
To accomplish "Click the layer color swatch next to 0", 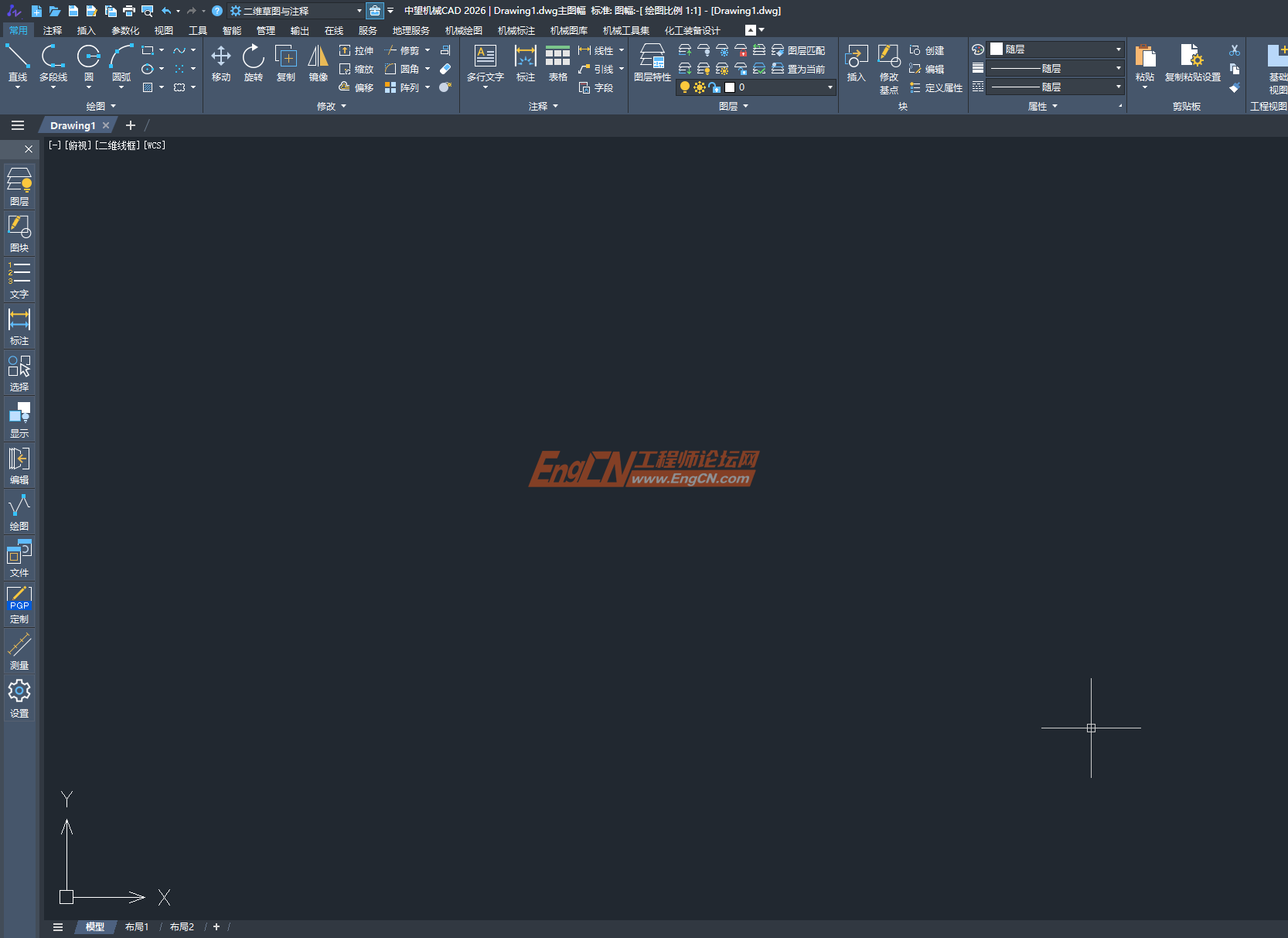I will 731,87.
